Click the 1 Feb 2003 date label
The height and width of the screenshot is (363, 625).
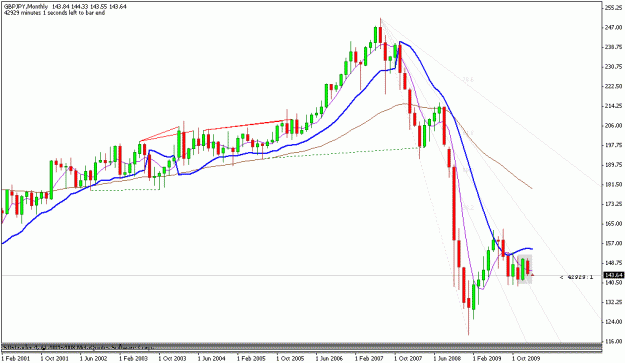tap(133, 358)
